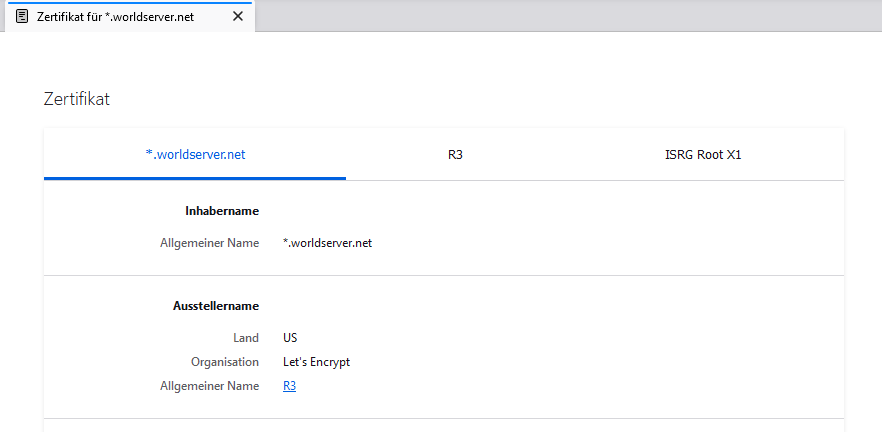This screenshot has width=882, height=432.
Task: Click the divider line above the Ausstellername section
Action: [444, 275]
